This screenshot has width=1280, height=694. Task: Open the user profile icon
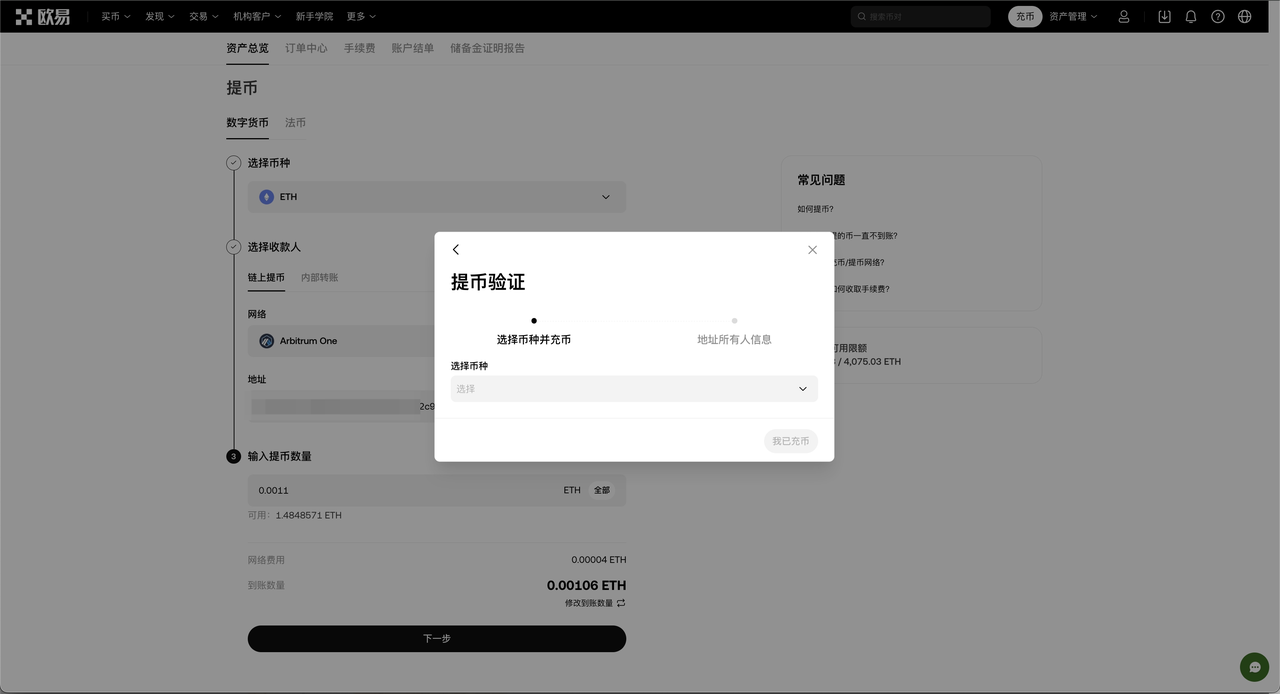1124,17
